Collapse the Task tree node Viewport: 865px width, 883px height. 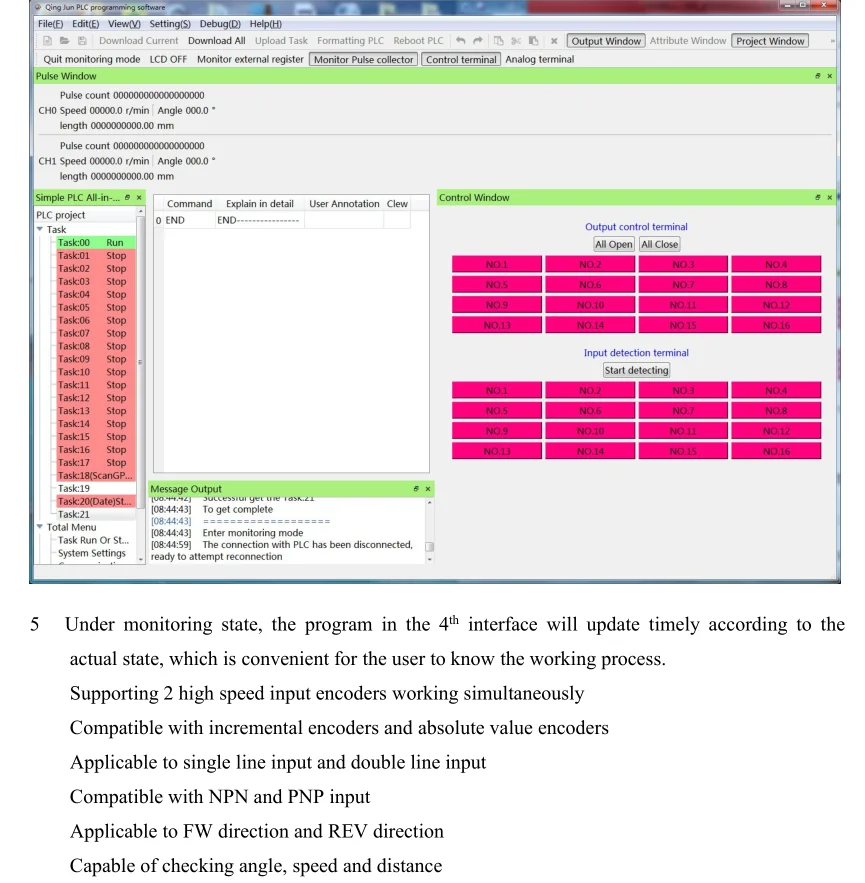(x=40, y=229)
